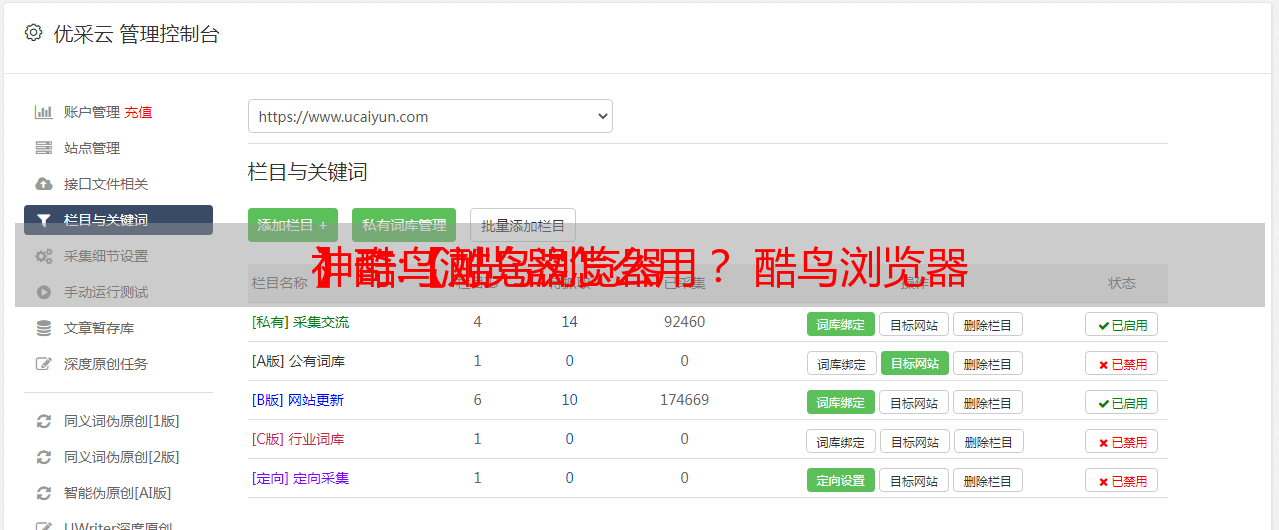
Task: Click the [A版] 公有词库 column name
Action: point(298,361)
